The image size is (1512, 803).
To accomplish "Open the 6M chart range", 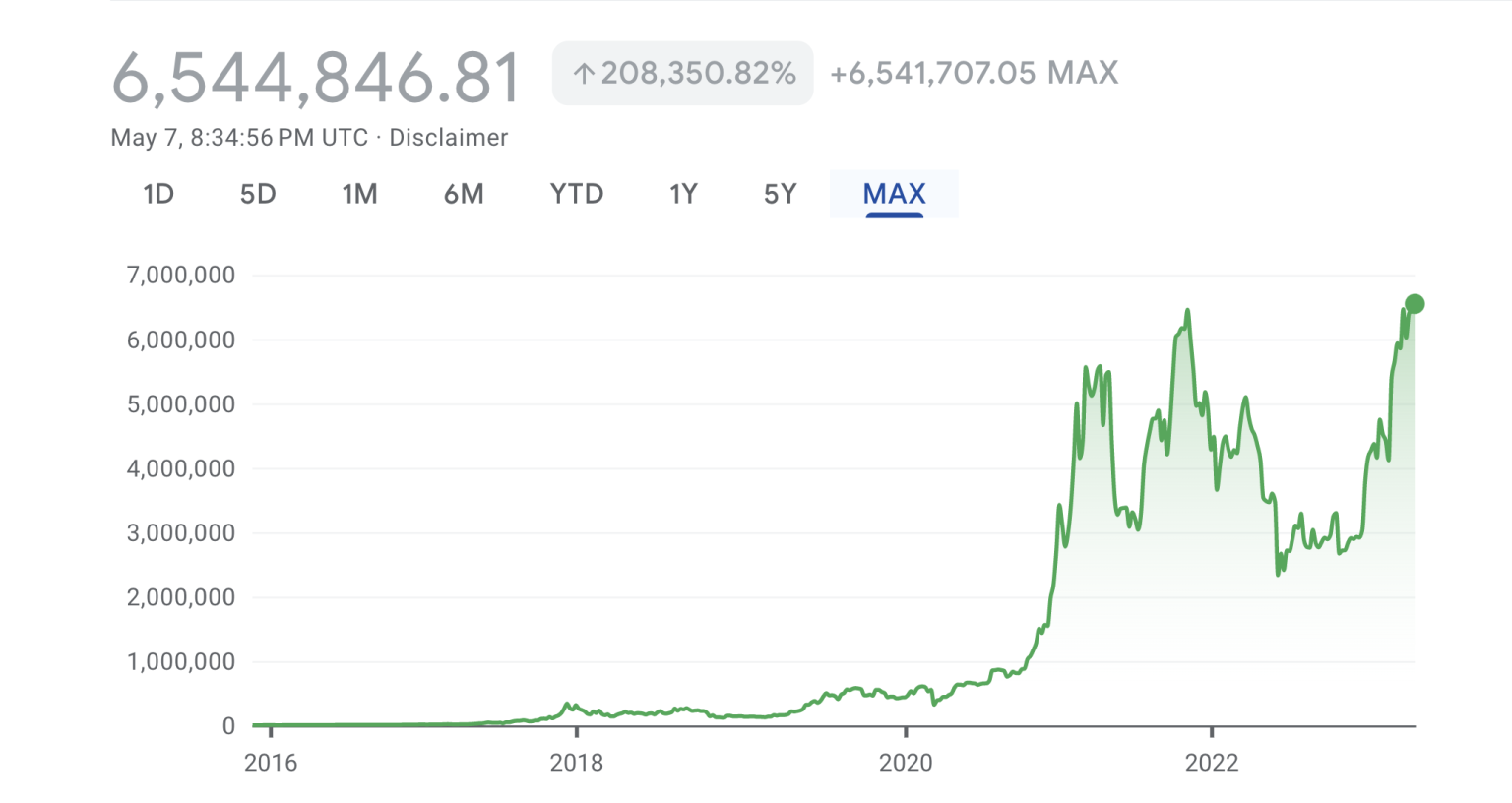I will 464,194.
